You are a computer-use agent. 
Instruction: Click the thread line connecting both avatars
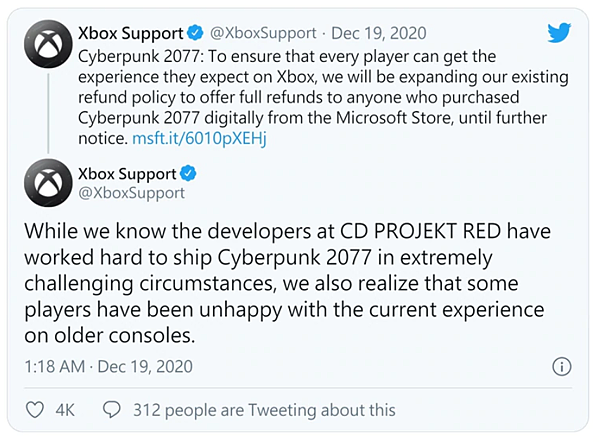(x=48, y=113)
